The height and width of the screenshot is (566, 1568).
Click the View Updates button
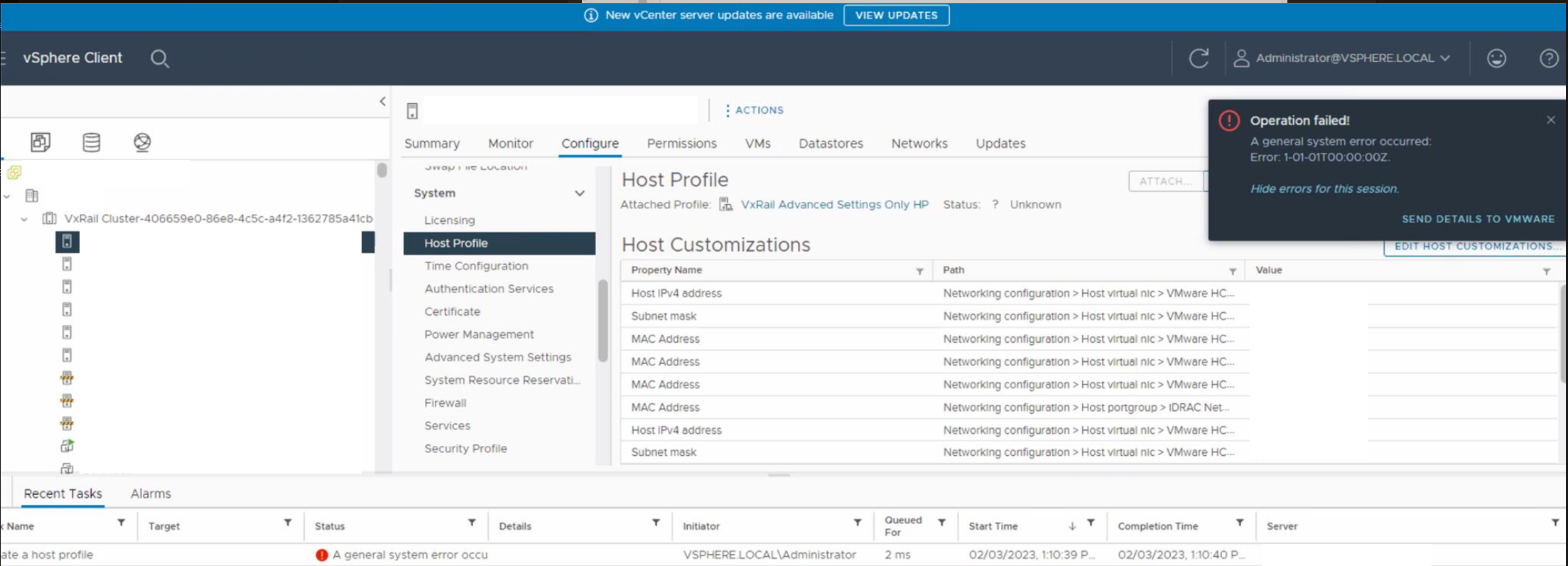click(x=896, y=15)
